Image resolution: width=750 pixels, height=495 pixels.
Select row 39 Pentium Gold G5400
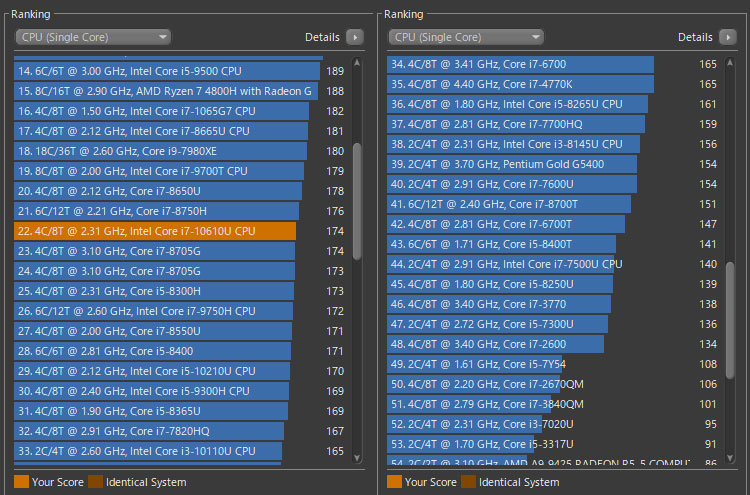point(552,164)
